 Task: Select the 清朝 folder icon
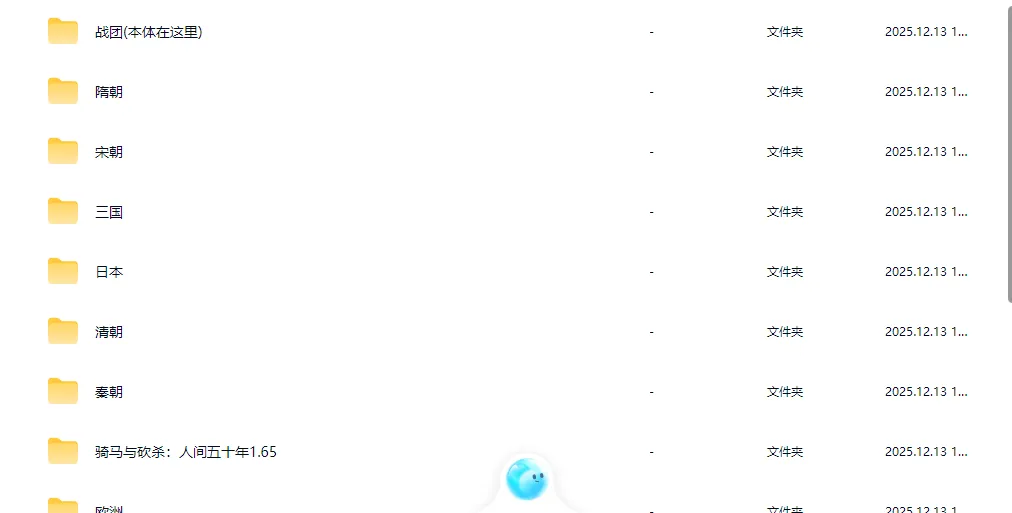click(63, 331)
